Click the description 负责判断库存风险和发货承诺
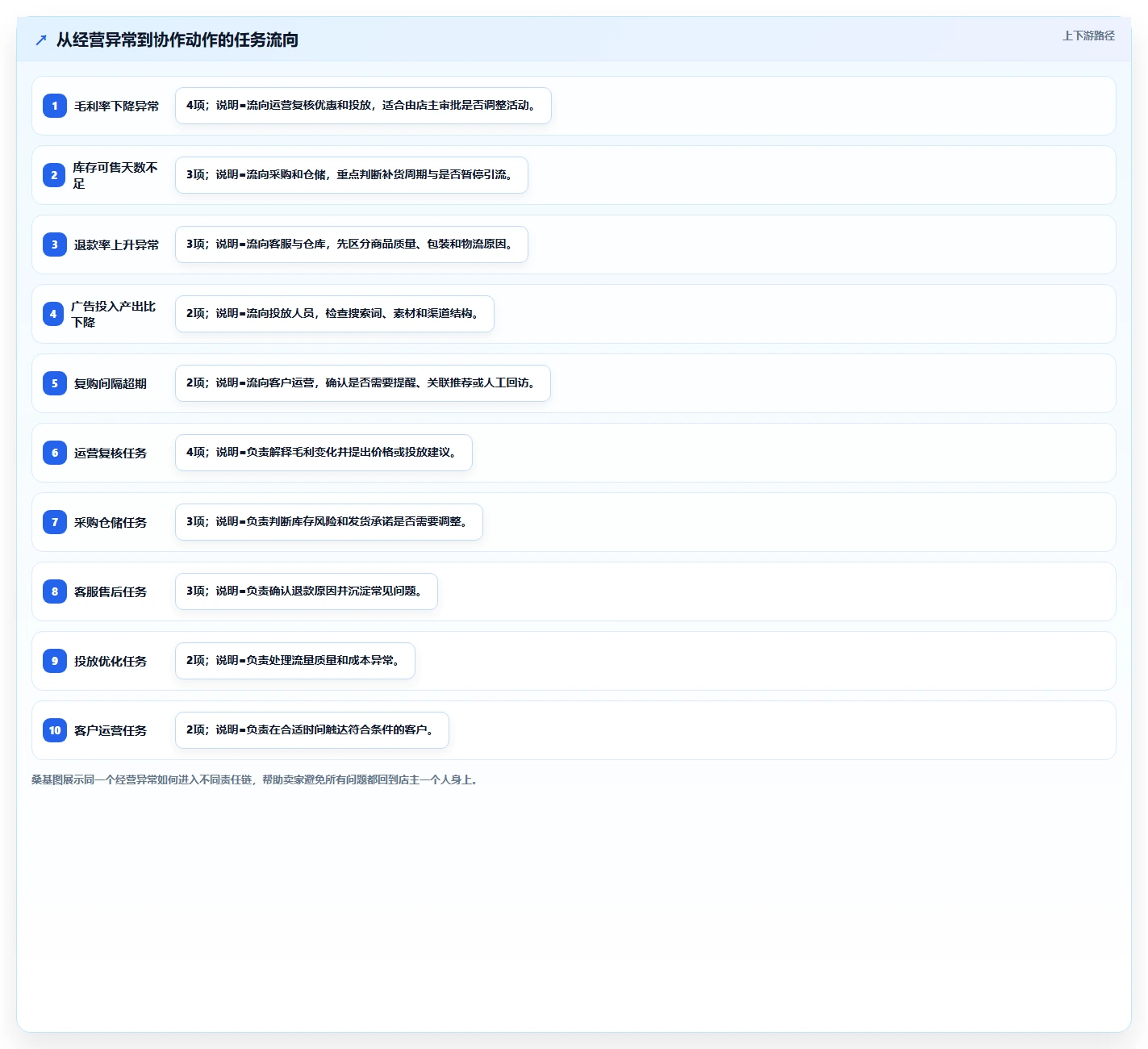This screenshot has width=1148, height=1049. (329, 522)
